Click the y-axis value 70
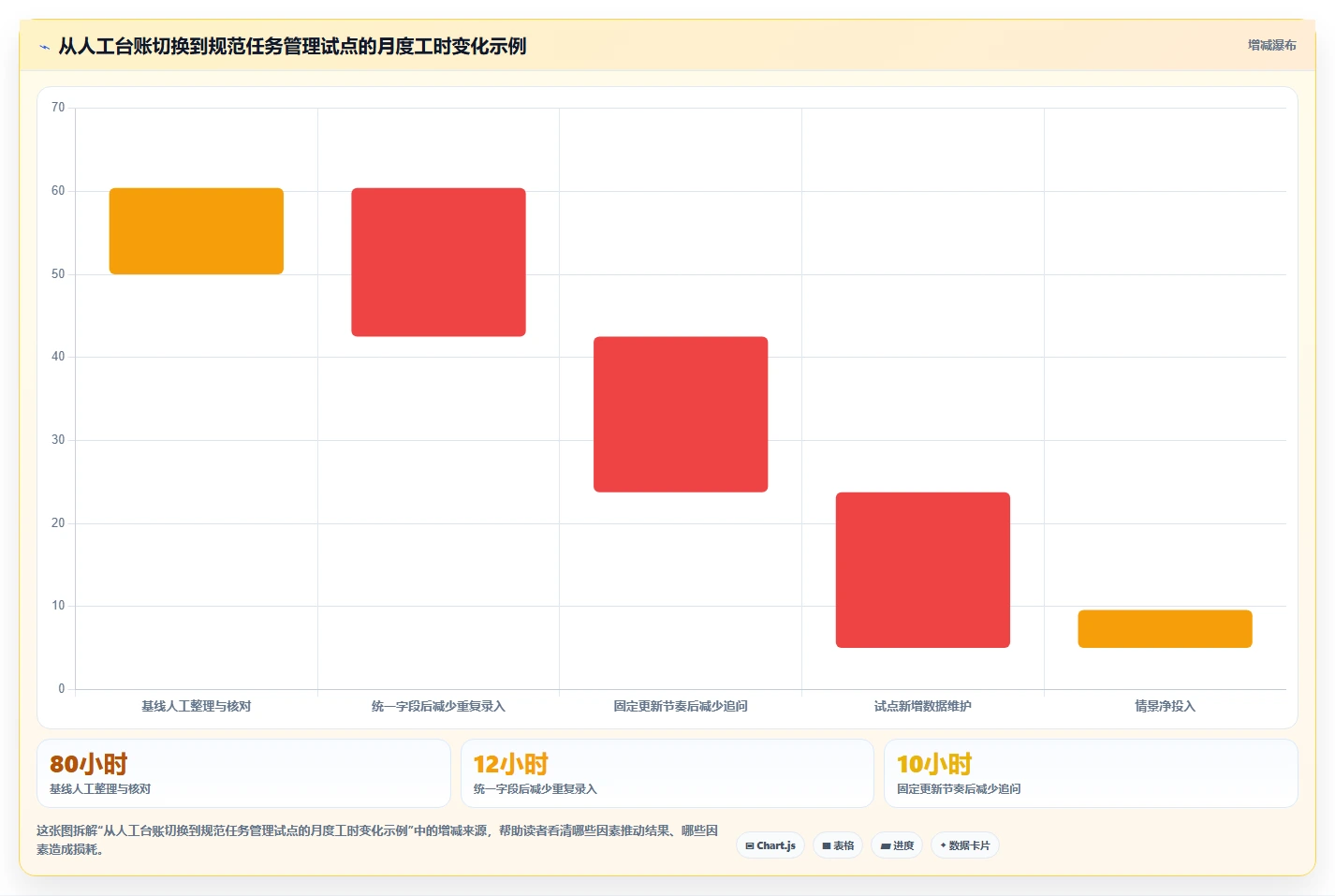 (58, 108)
